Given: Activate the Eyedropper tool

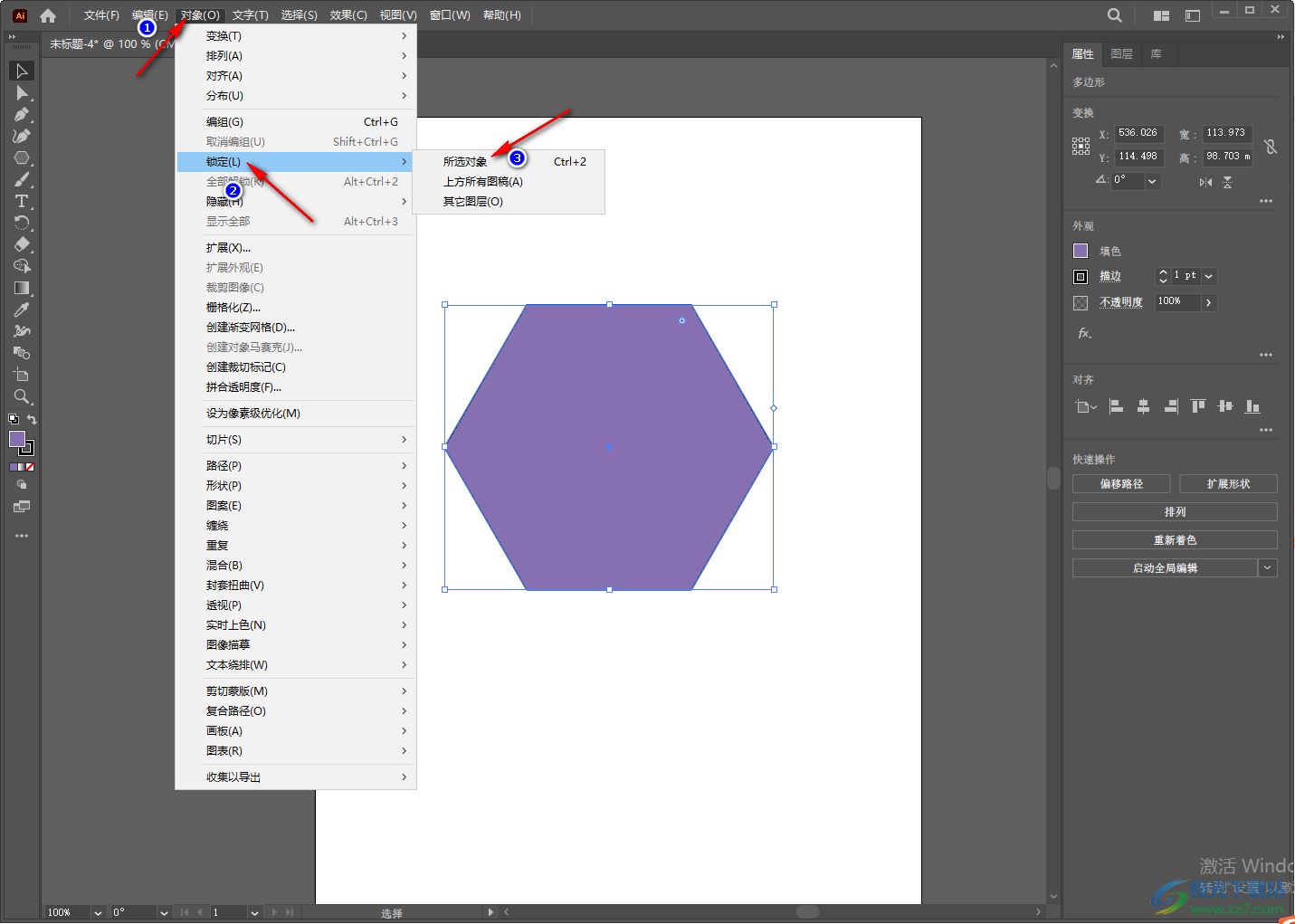Looking at the screenshot, I should point(22,310).
